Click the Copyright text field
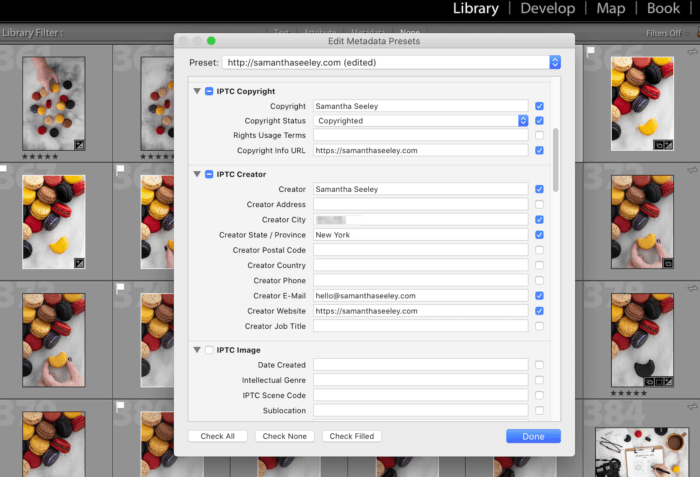700x477 pixels. (x=421, y=106)
